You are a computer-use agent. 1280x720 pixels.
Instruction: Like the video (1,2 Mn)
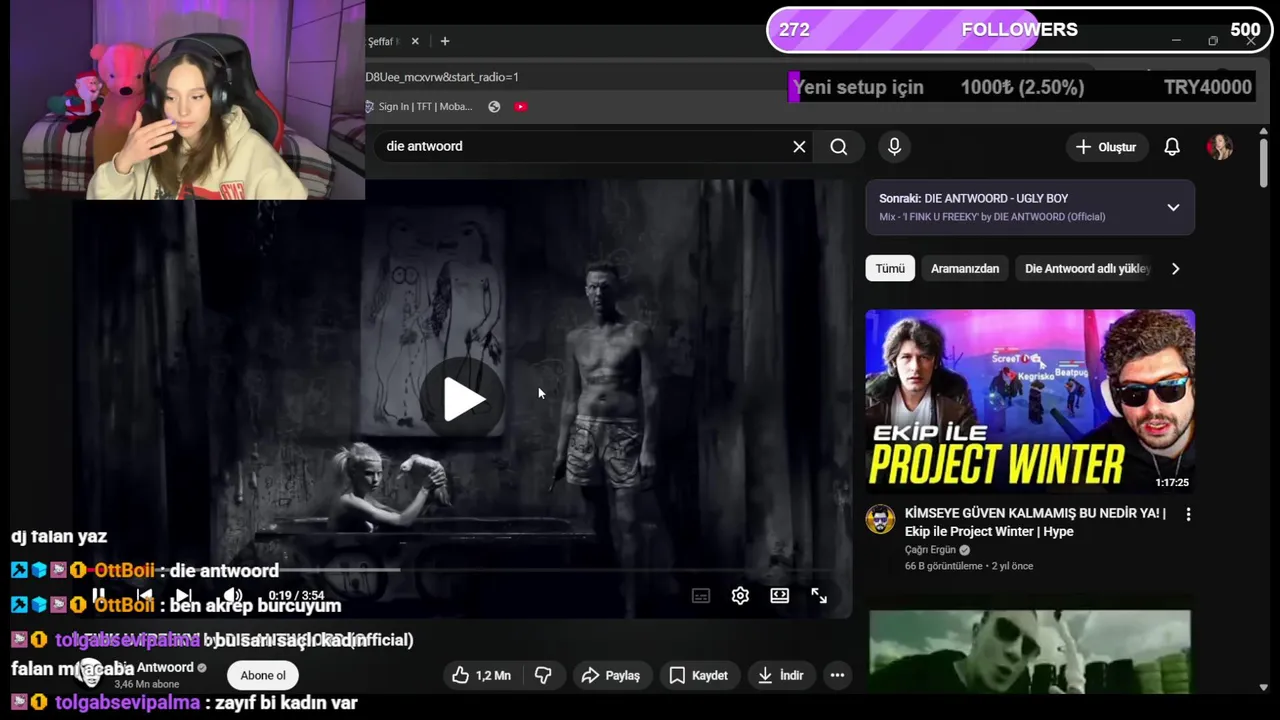[482, 675]
